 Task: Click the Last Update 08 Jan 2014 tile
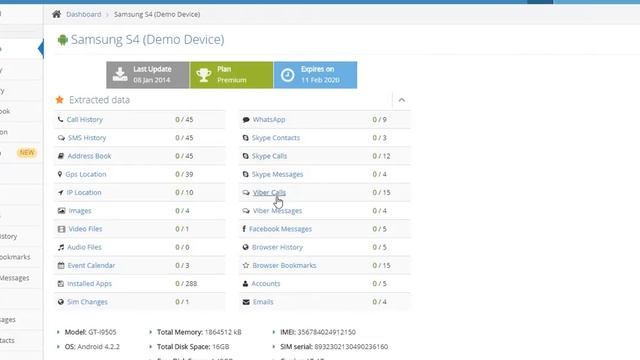tap(148, 75)
